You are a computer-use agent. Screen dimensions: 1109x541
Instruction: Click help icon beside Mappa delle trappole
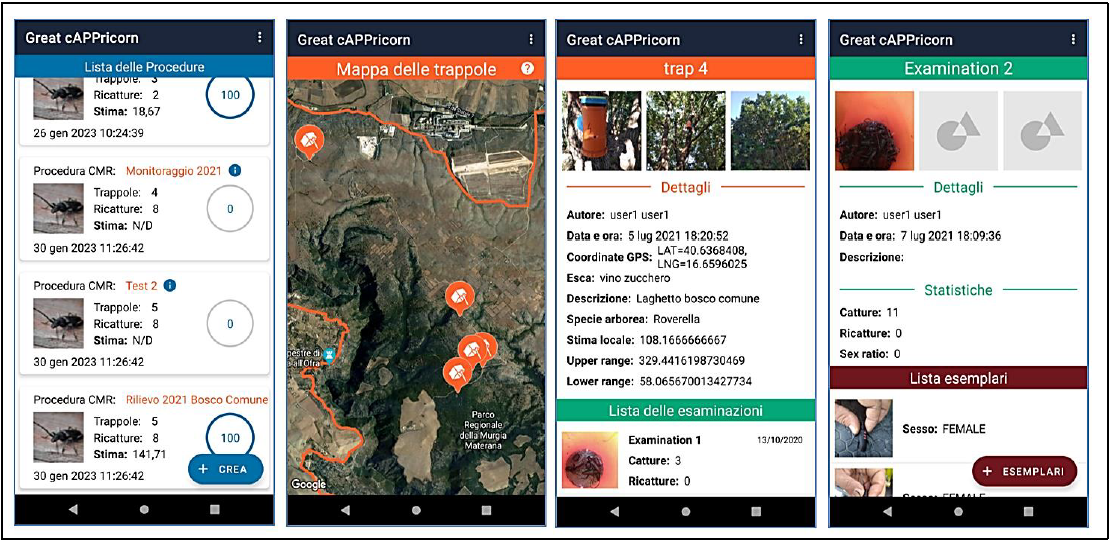[x=527, y=69]
